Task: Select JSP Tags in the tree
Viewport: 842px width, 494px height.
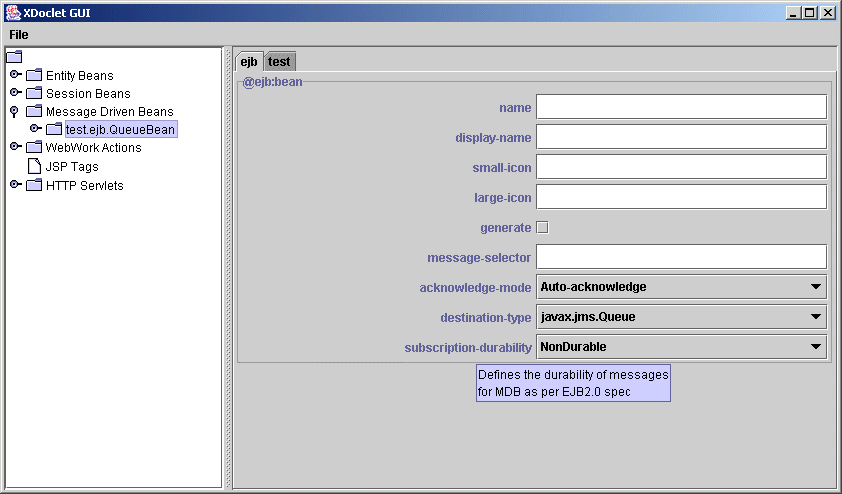Action: 72,167
